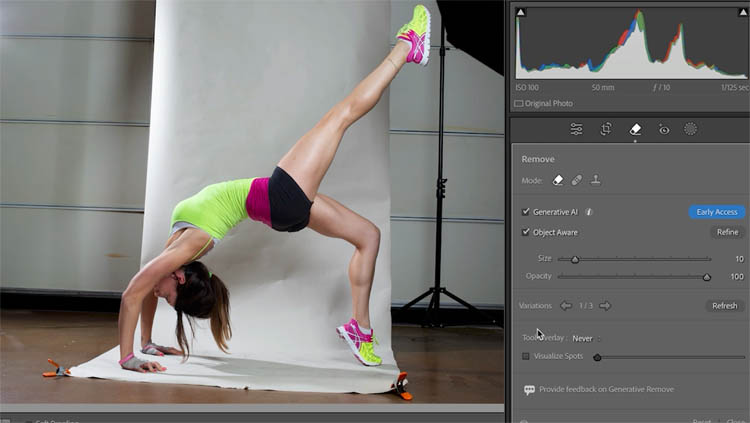Viewport: 750px width, 423px height.
Task: Adjust the Size slider handle
Action: tap(575, 259)
